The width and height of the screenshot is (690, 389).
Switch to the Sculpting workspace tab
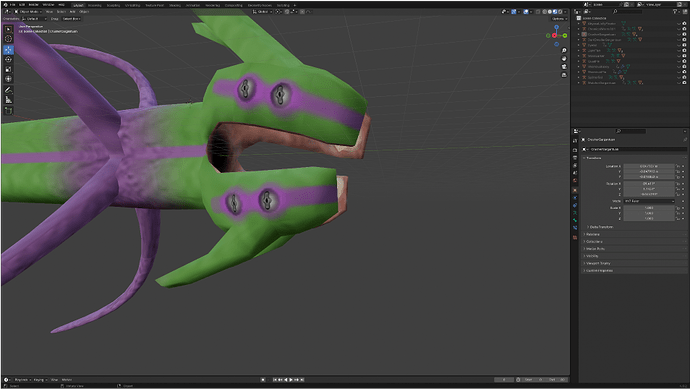point(114,5)
